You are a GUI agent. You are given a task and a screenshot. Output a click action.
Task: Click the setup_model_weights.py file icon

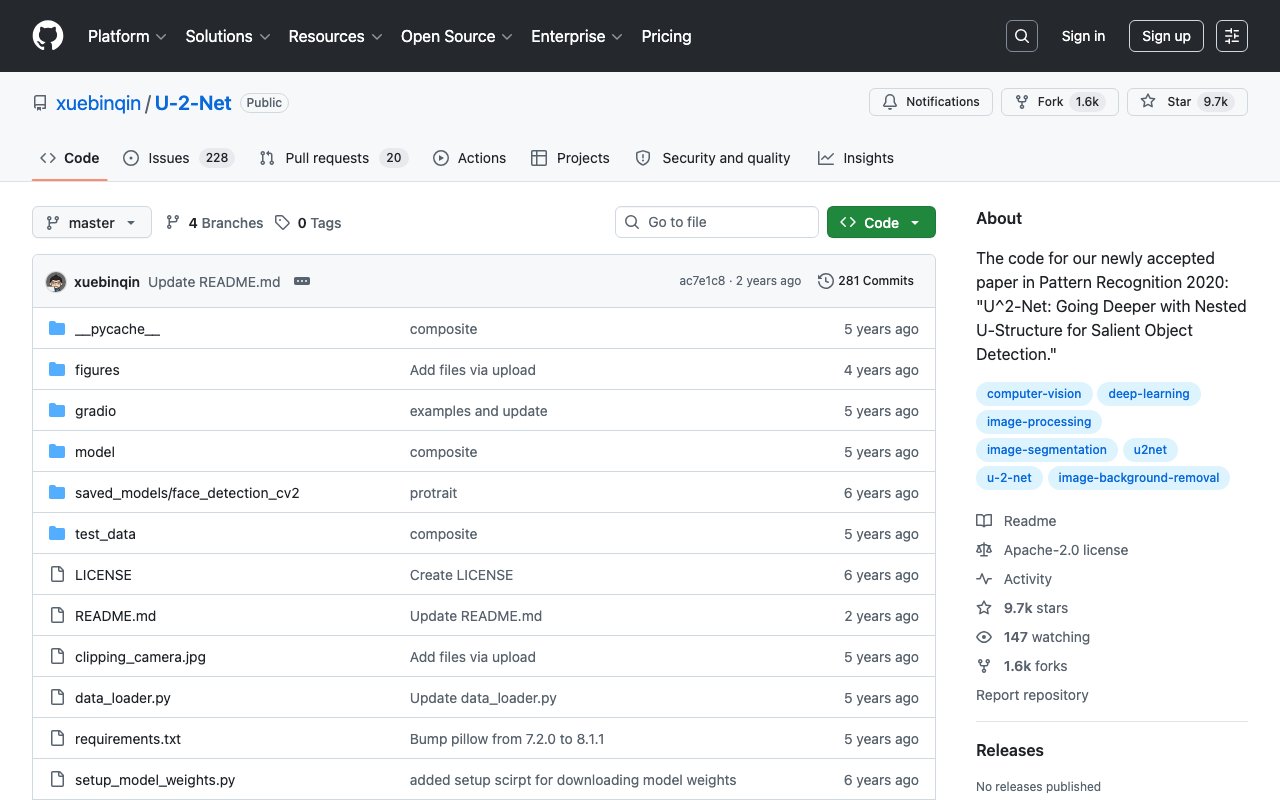(57, 780)
